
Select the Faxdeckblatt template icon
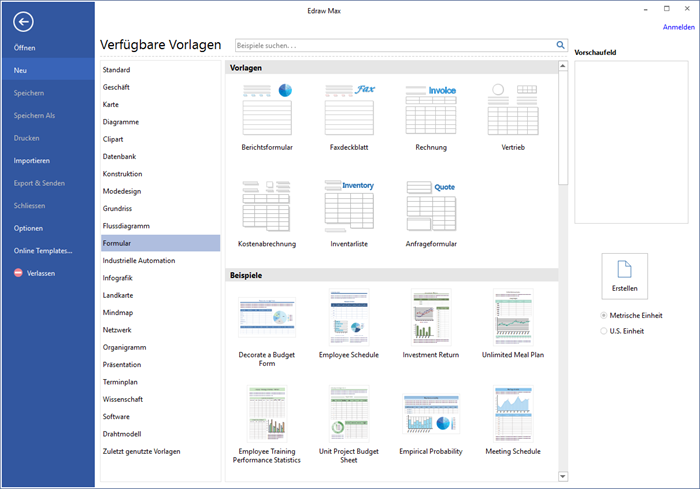pos(349,109)
